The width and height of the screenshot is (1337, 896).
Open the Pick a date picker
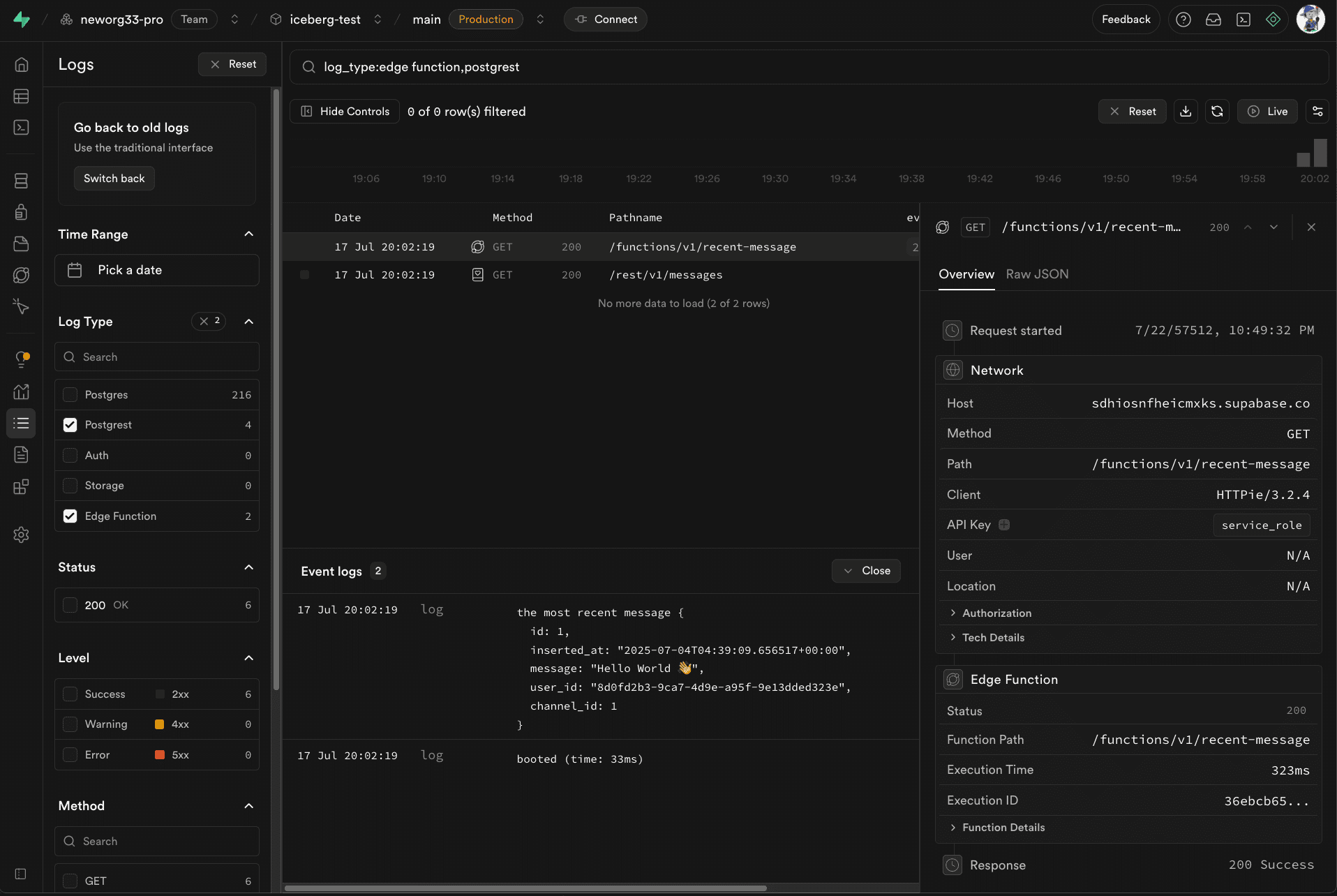tap(157, 270)
